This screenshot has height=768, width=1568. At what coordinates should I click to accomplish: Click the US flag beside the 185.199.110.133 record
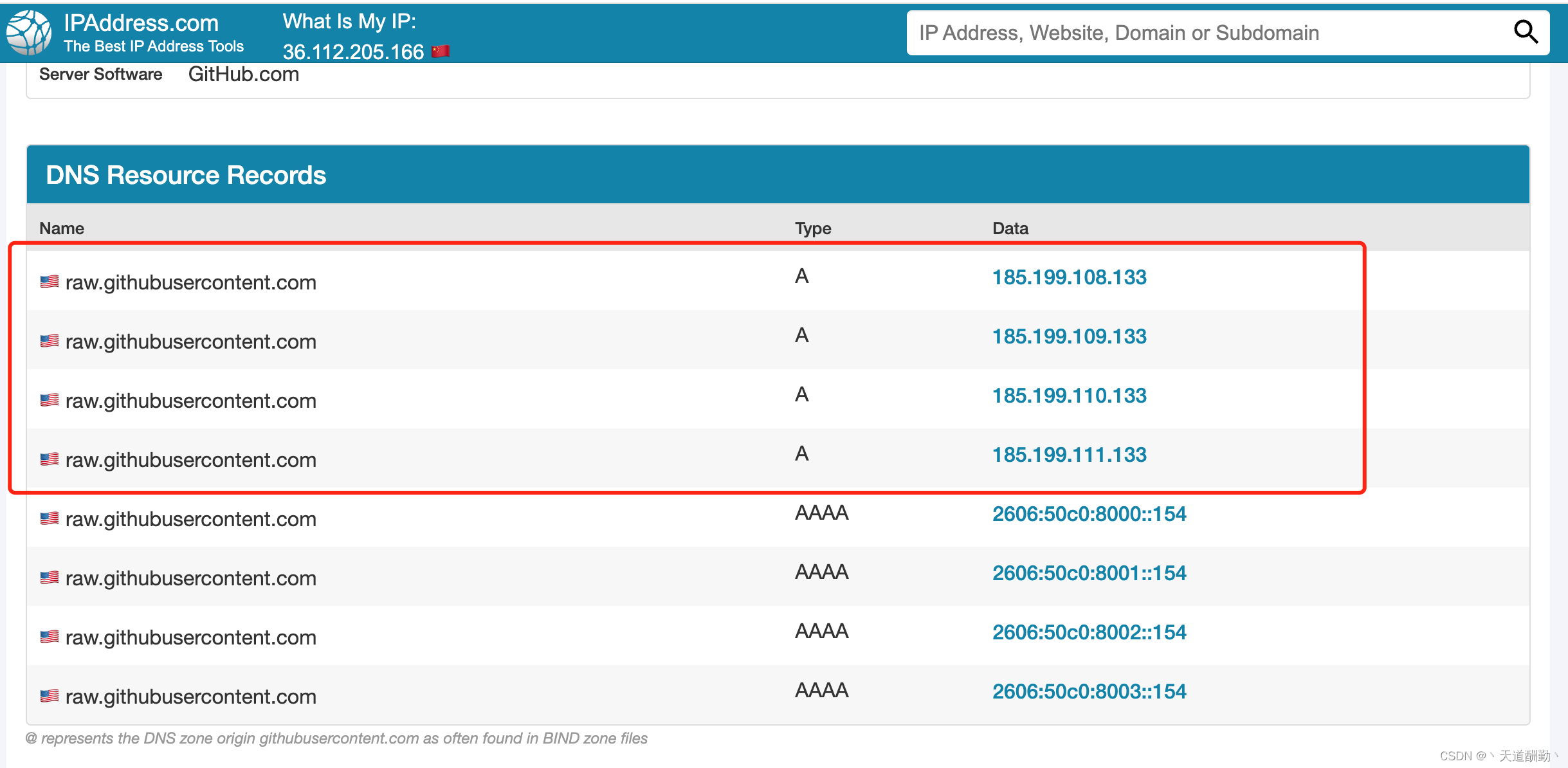coord(50,400)
